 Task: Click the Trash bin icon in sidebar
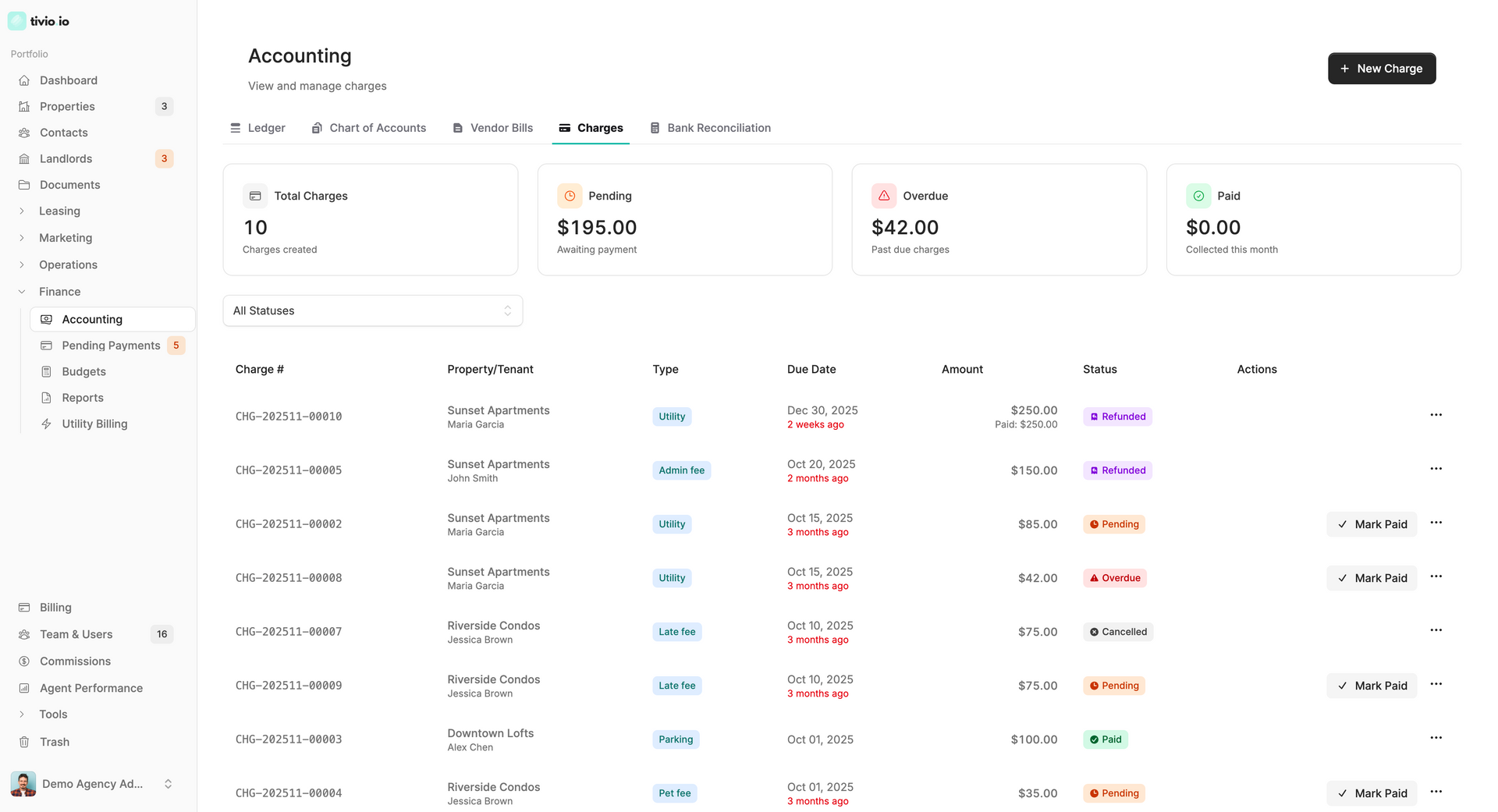(24, 742)
